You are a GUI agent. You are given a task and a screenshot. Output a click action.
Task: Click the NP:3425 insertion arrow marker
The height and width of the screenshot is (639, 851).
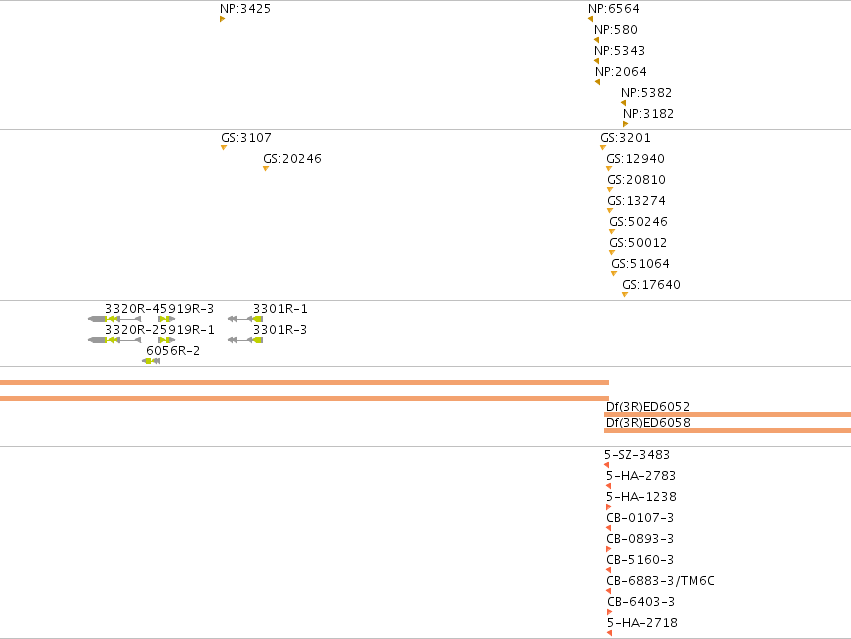tap(223, 19)
